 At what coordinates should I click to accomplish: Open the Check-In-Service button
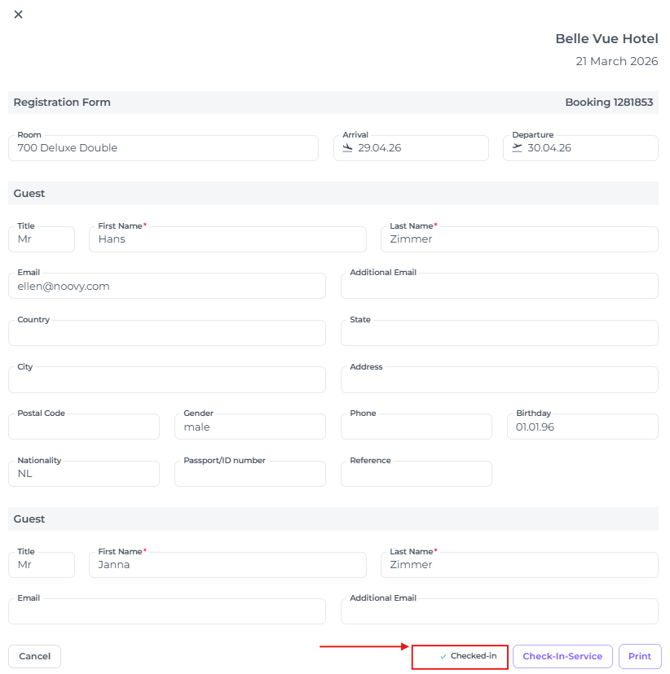pos(562,657)
